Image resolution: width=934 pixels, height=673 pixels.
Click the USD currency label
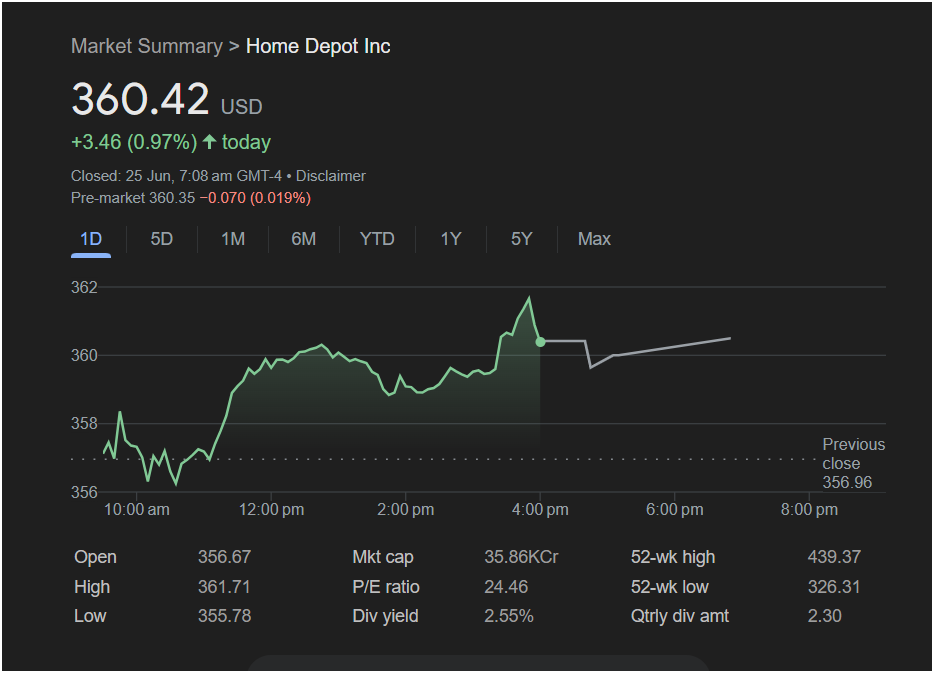tap(241, 107)
